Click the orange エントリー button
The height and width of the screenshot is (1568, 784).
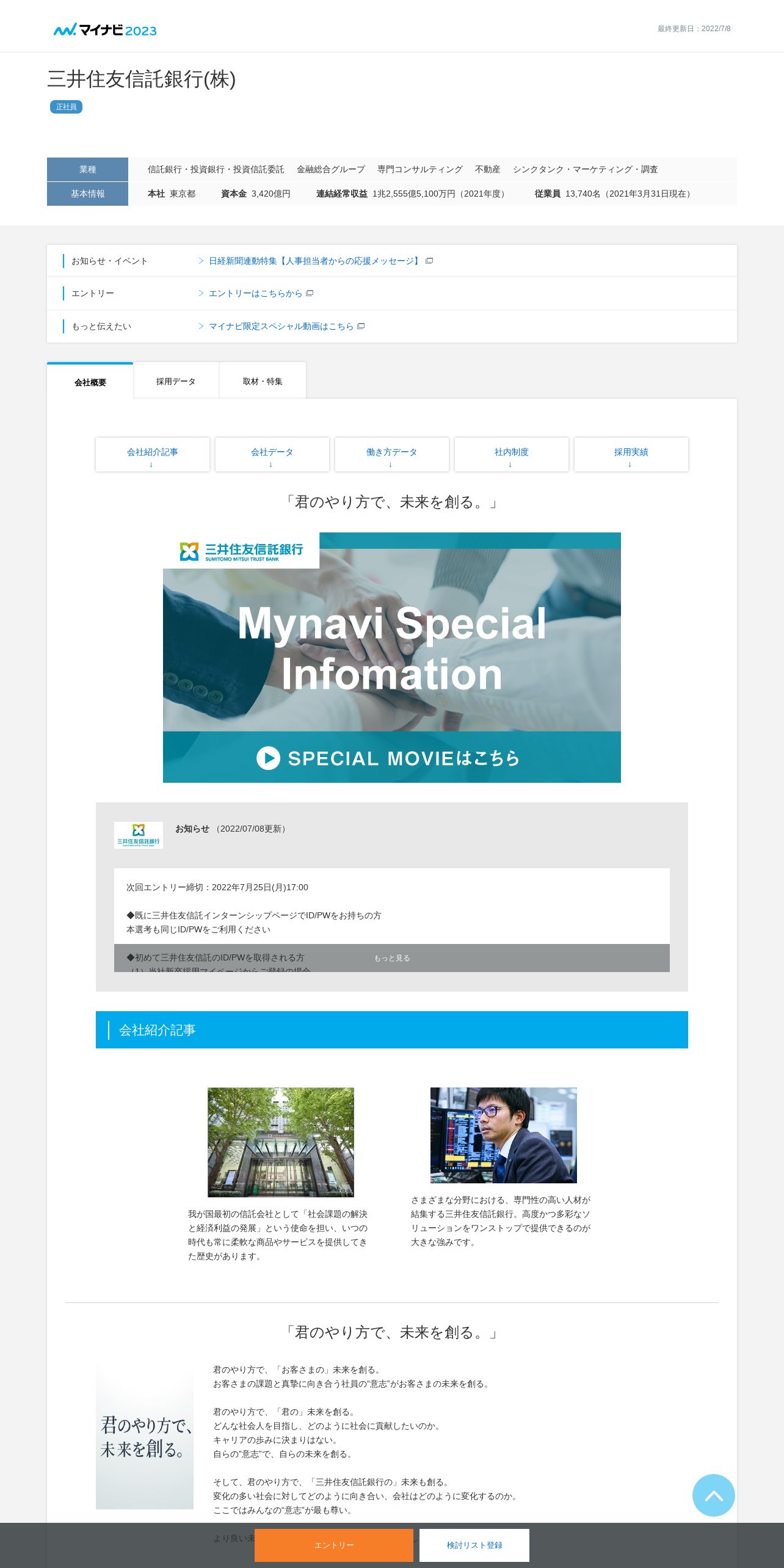[334, 1545]
